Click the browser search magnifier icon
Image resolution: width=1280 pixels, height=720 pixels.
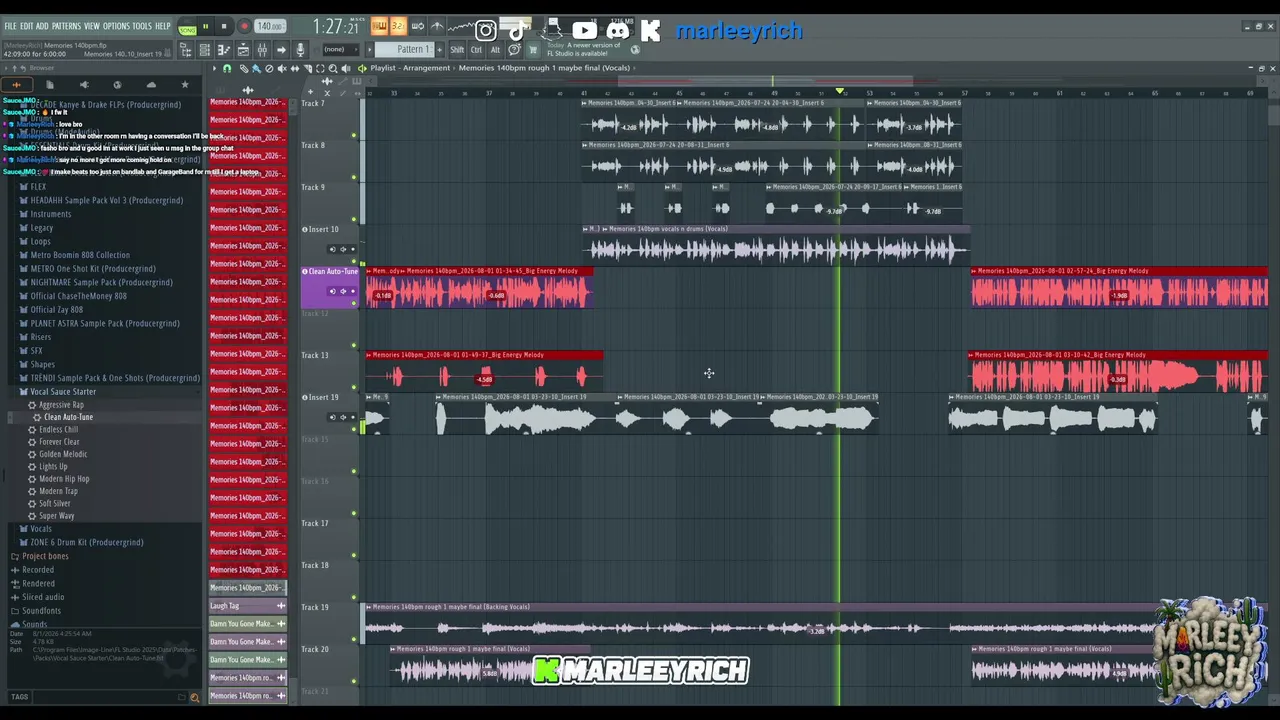coord(194,697)
